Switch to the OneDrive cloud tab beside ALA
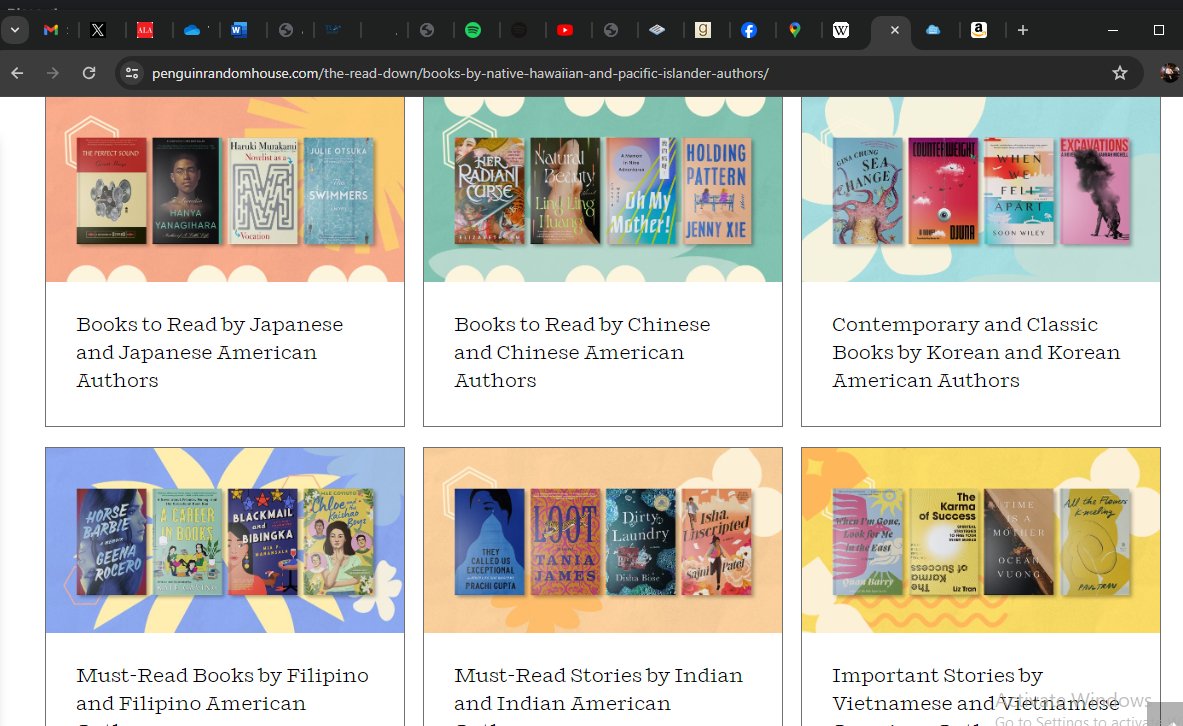 click(x=192, y=30)
